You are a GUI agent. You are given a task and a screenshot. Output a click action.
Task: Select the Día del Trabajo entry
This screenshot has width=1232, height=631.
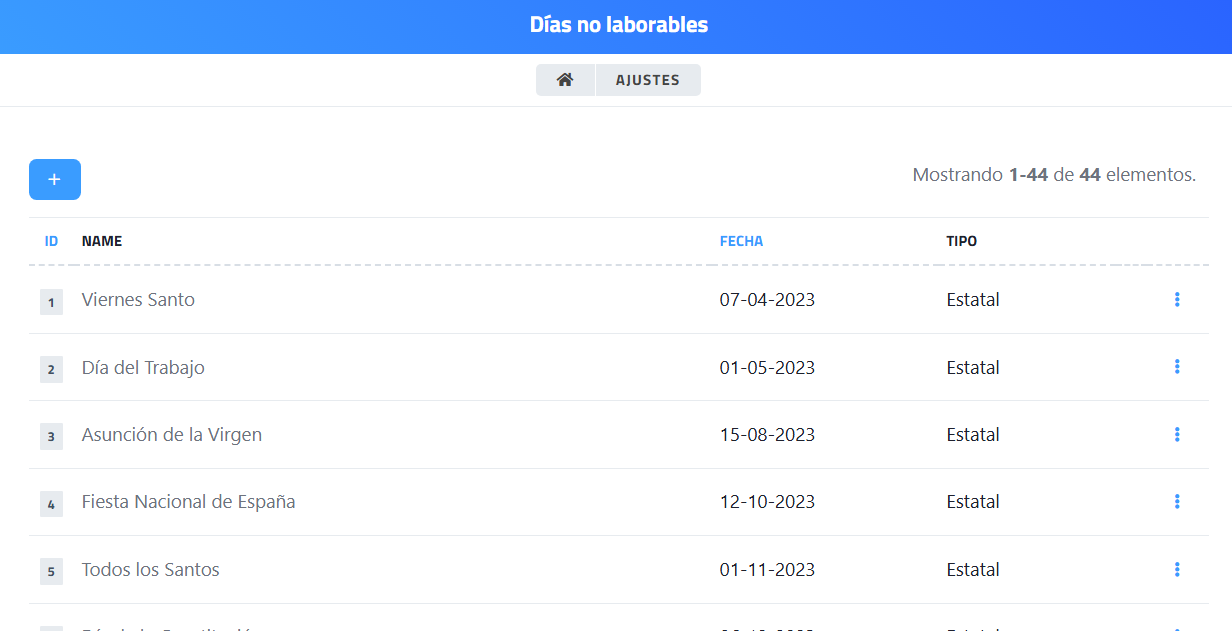pyautogui.click(x=143, y=368)
